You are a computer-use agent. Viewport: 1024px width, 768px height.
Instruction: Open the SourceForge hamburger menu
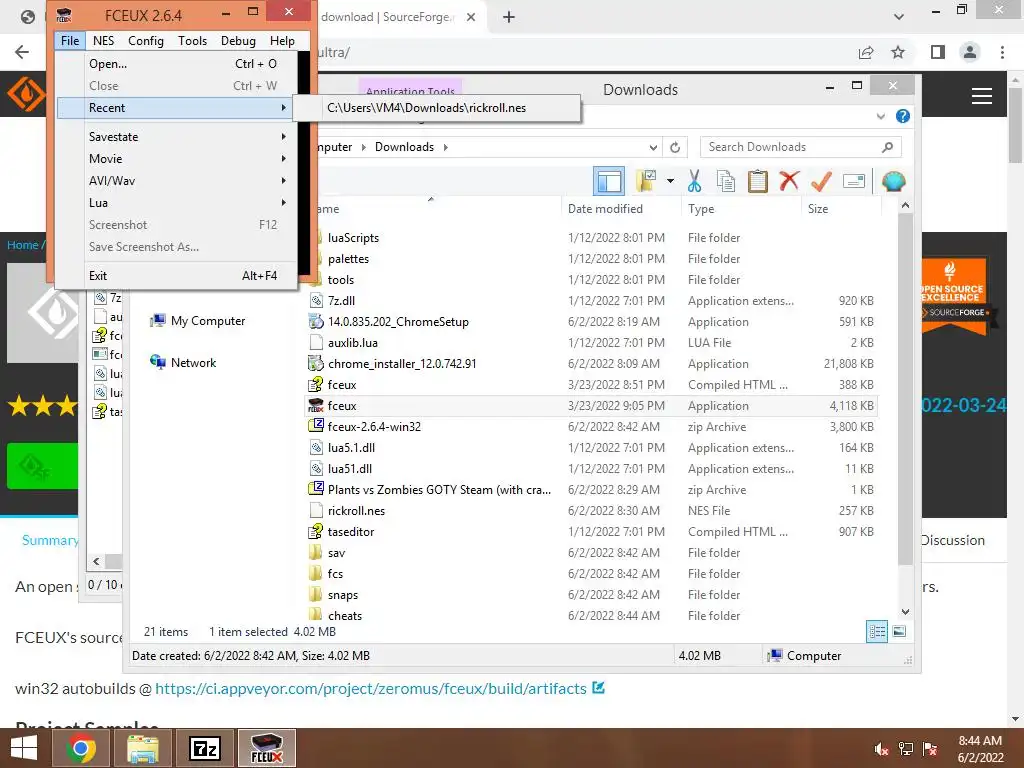click(x=982, y=96)
